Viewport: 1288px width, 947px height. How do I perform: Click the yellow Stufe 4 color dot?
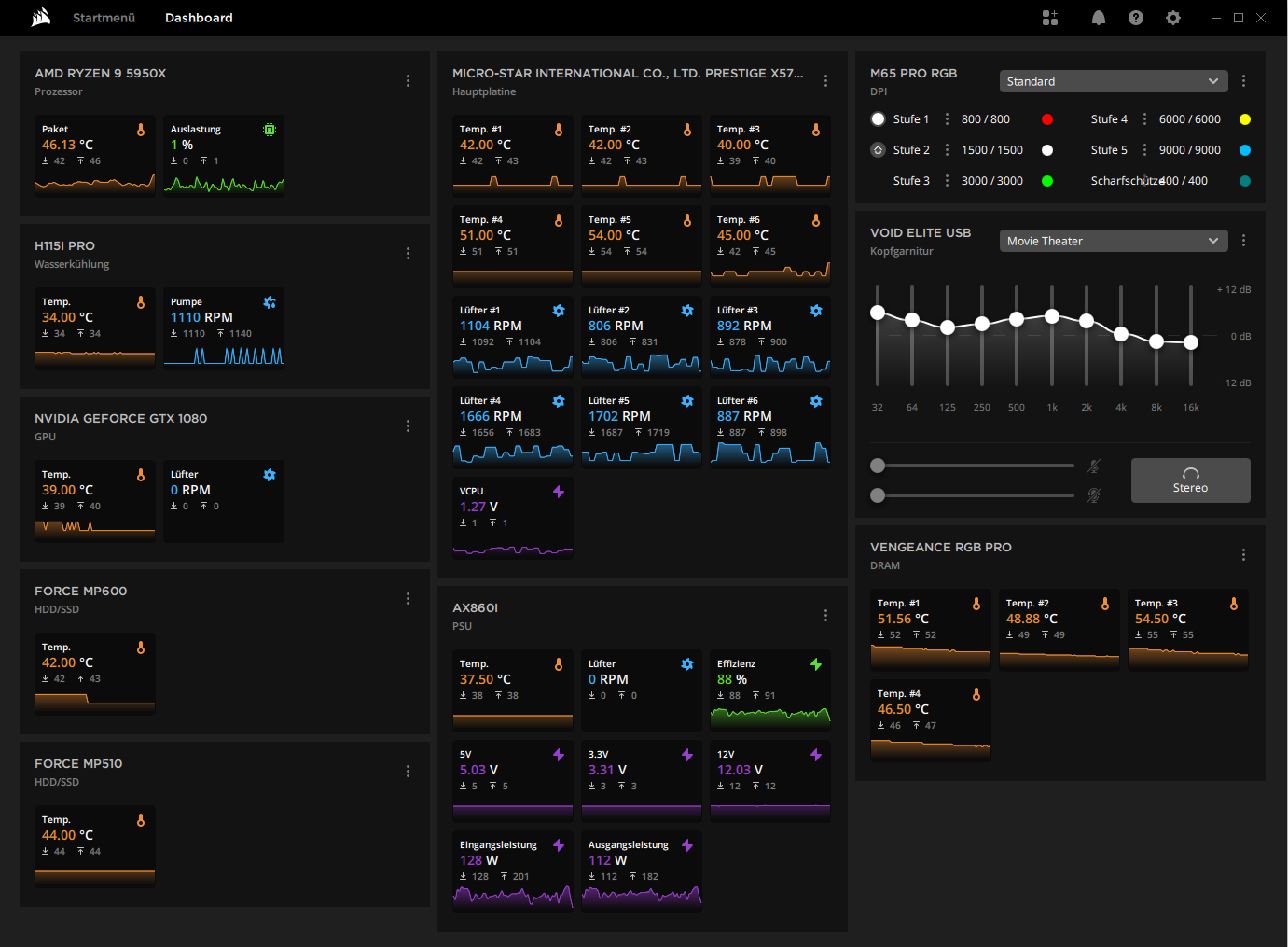[x=1245, y=119]
